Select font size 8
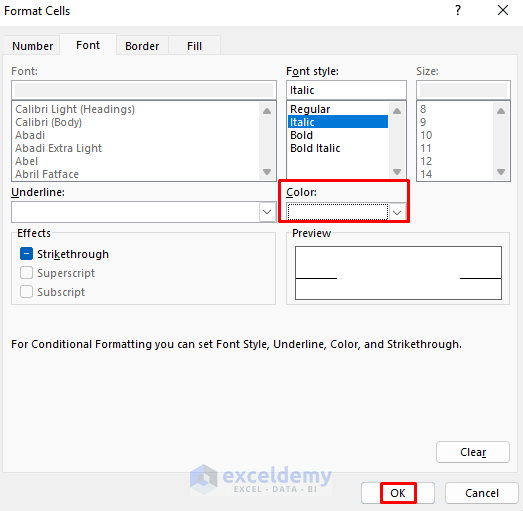The image size is (523, 511). pos(423,109)
